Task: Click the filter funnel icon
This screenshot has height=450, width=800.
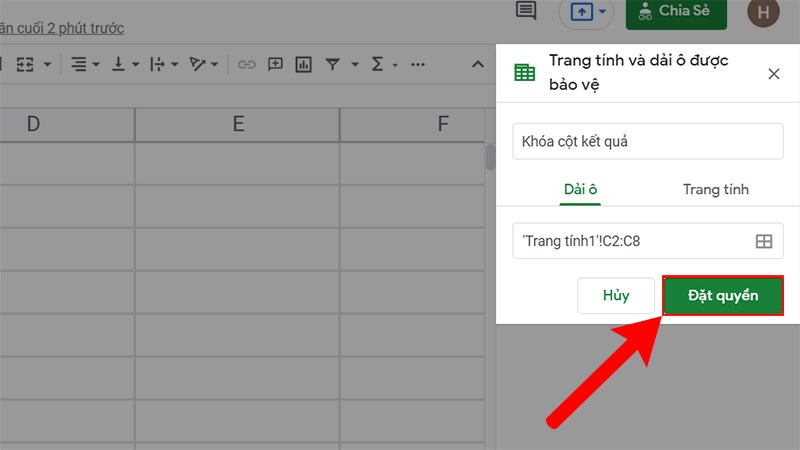Action: [333, 64]
